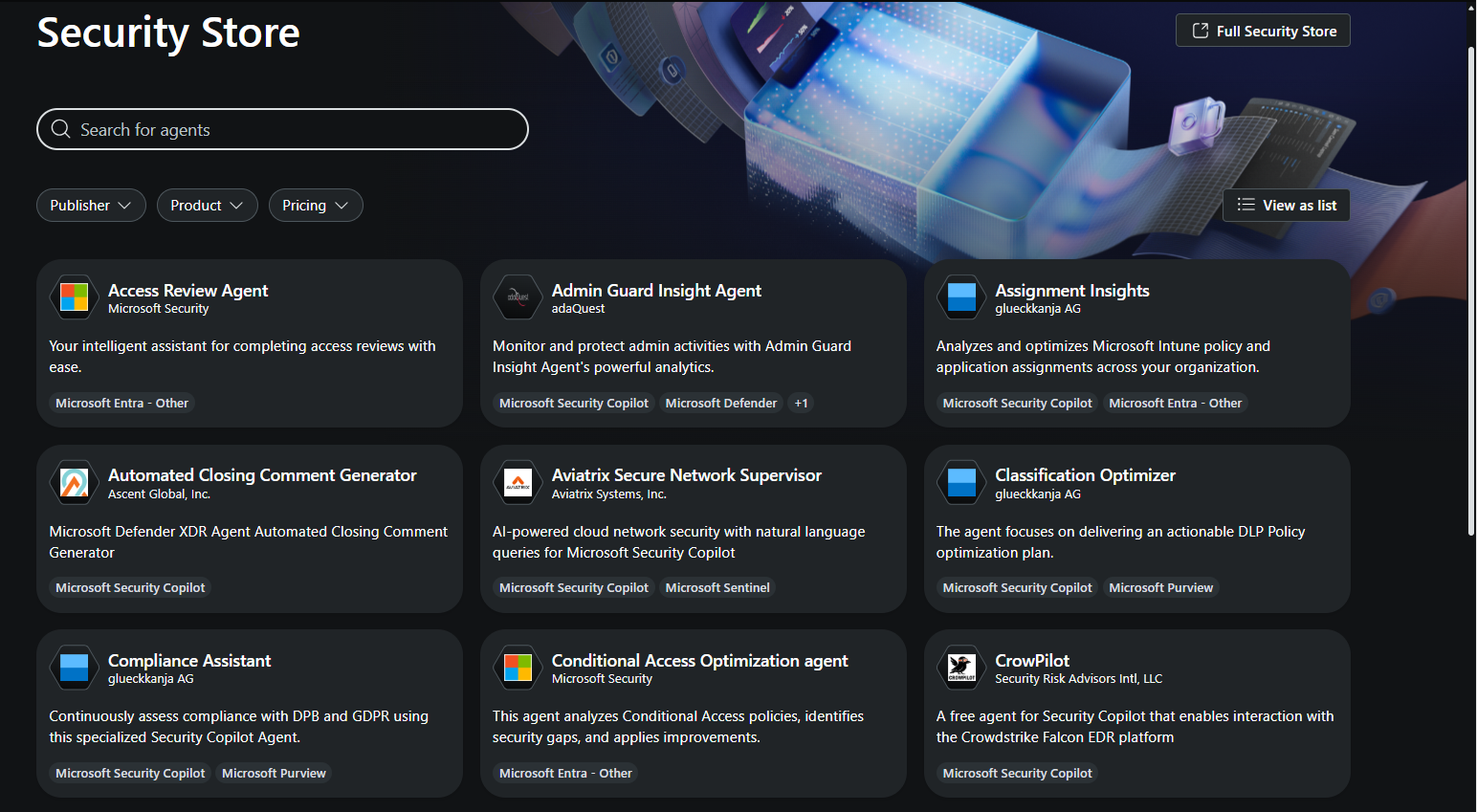Image resolution: width=1477 pixels, height=812 pixels.
Task: Open the Access Review Agent title
Action: 187,291
